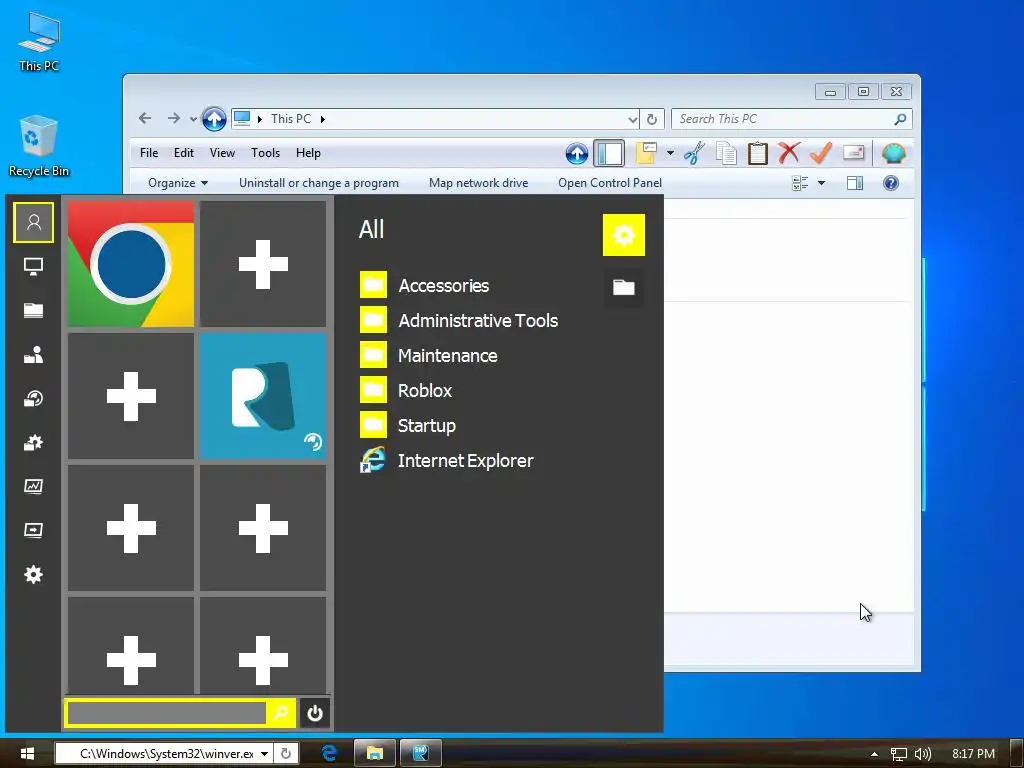The height and width of the screenshot is (768, 1024).
Task: Click Map network drive
Action: [x=479, y=184]
